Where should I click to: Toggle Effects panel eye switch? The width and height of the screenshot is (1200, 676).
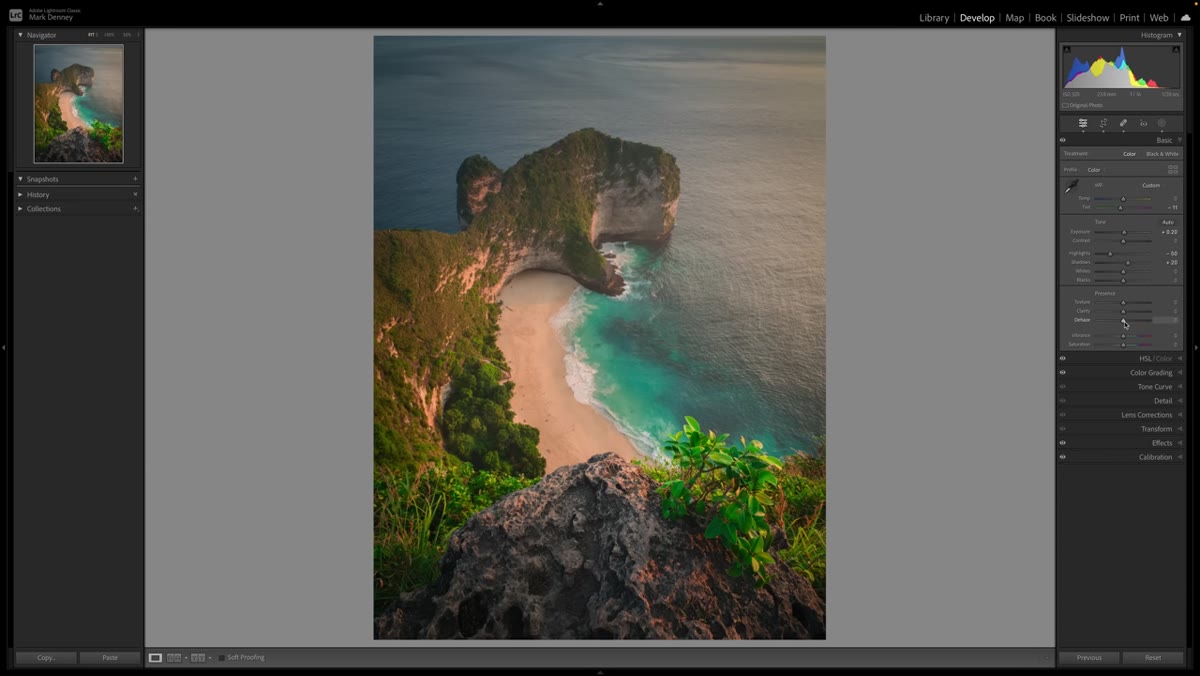(x=1063, y=443)
